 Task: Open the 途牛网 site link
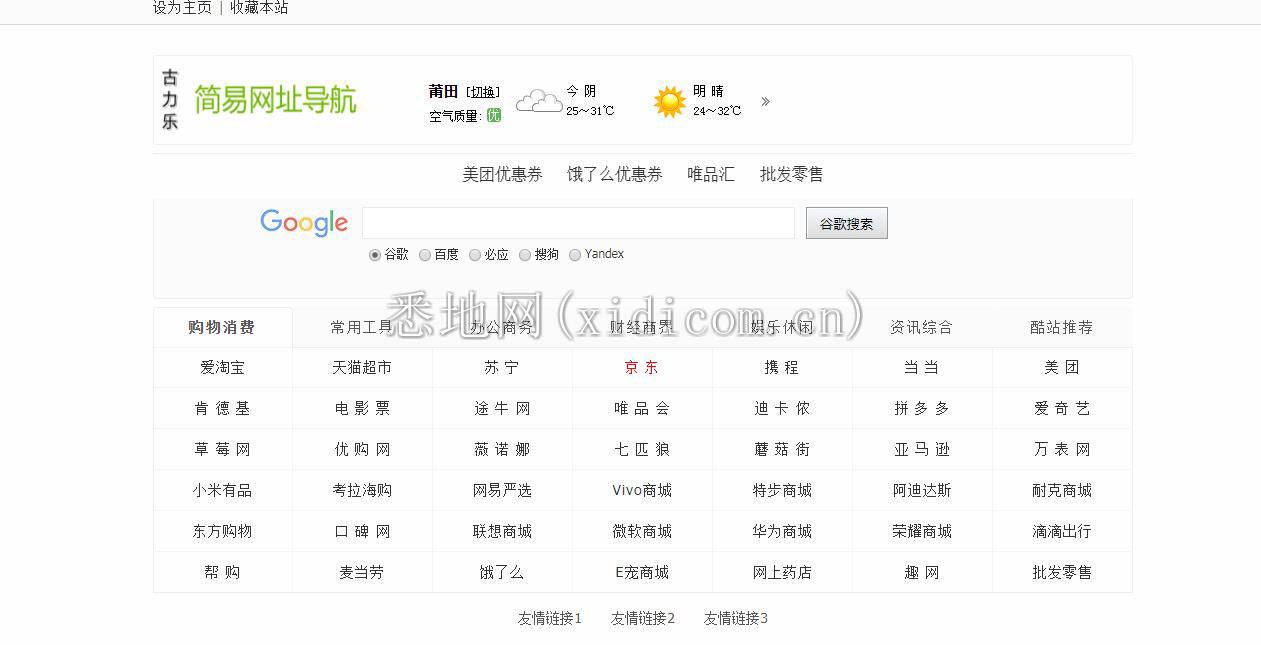click(x=502, y=409)
